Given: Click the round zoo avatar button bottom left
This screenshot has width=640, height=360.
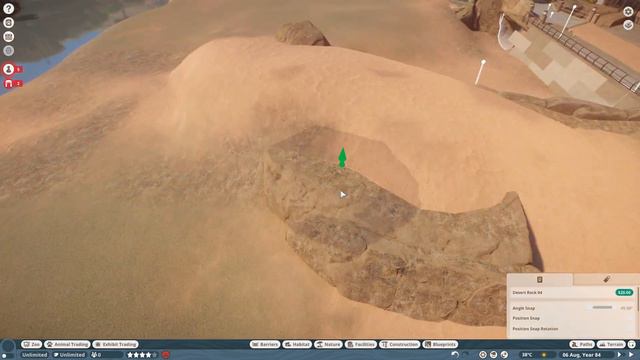Looking at the screenshot, I should click(8, 347).
